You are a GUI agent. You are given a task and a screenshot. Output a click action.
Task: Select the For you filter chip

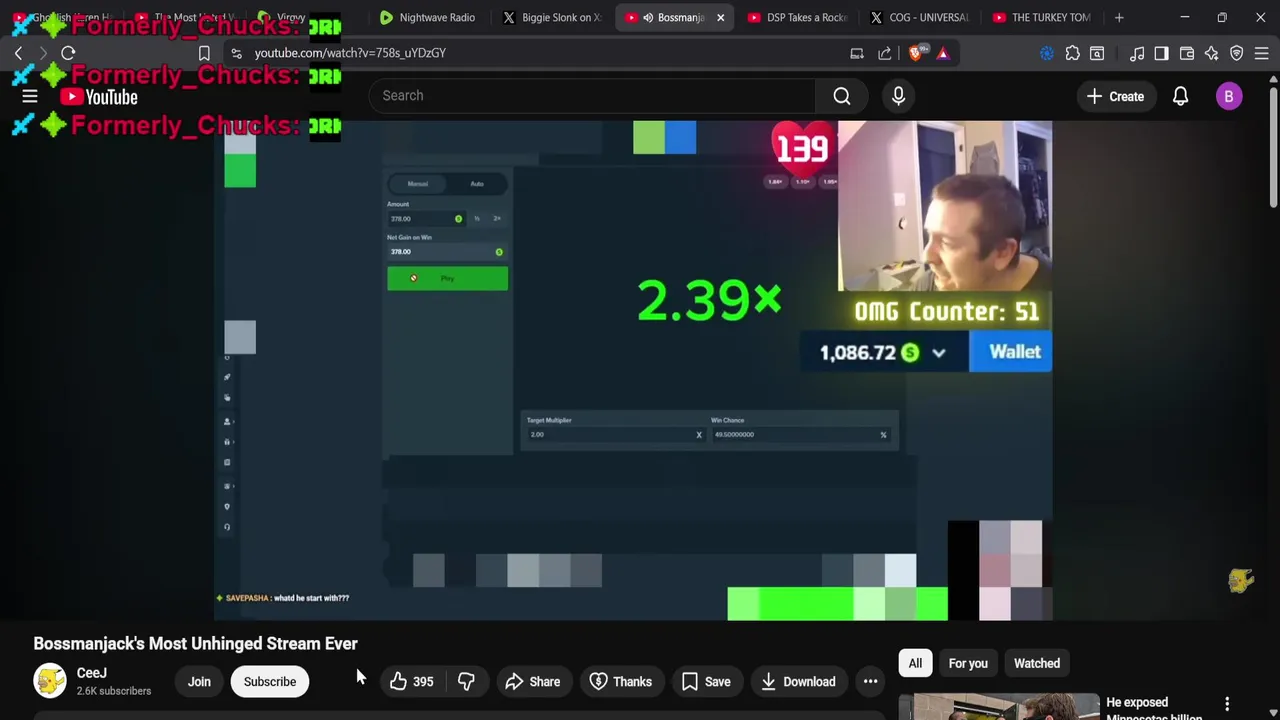coord(968,663)
